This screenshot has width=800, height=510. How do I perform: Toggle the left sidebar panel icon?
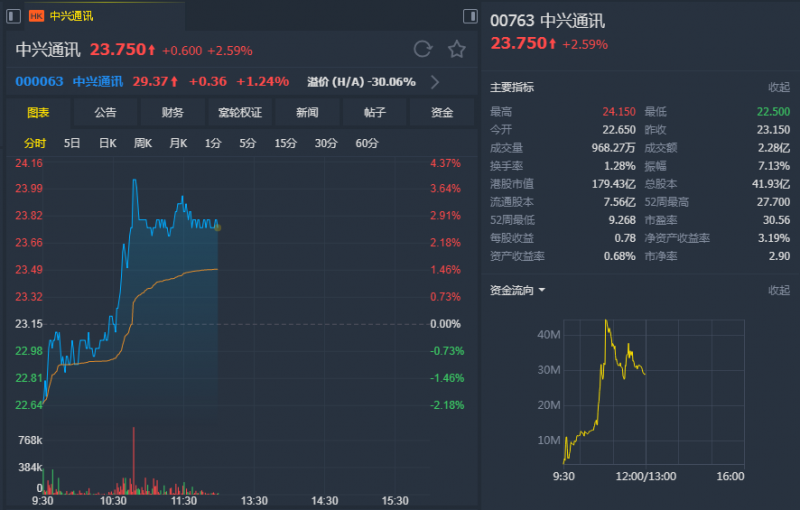pos(13,16)
